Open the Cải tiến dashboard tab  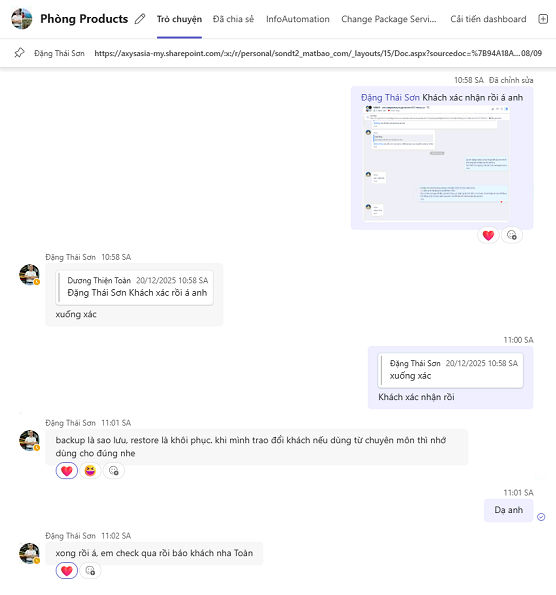point(488,19)
